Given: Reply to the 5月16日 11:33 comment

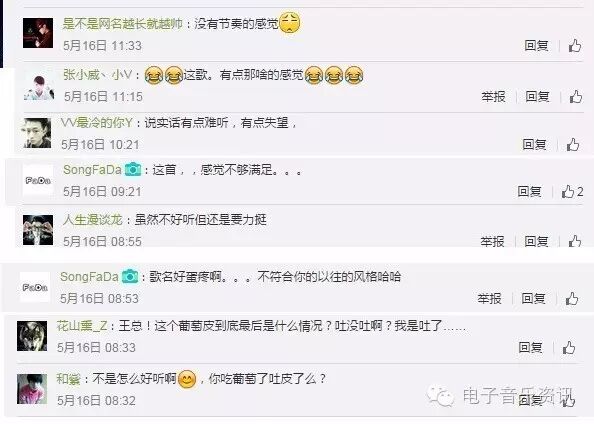Looking at the screenshot, I should [536, 45].
